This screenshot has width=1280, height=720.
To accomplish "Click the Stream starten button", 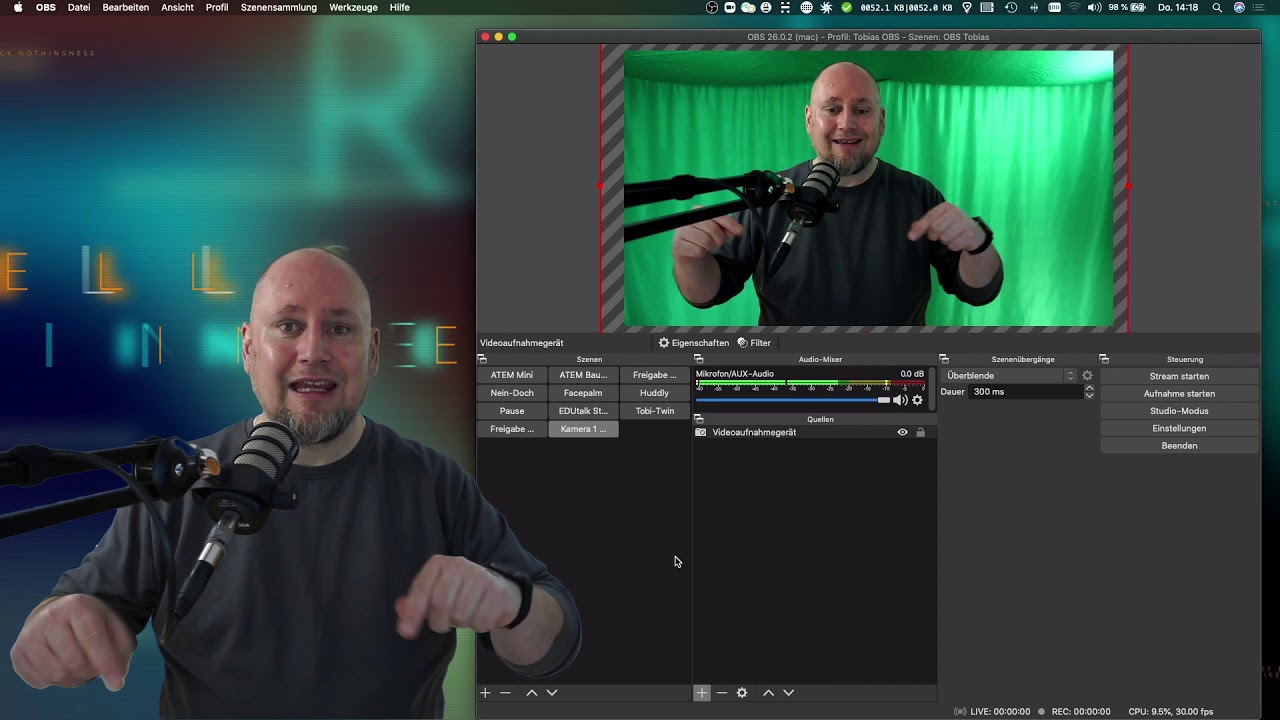I will pos(1179,376).
